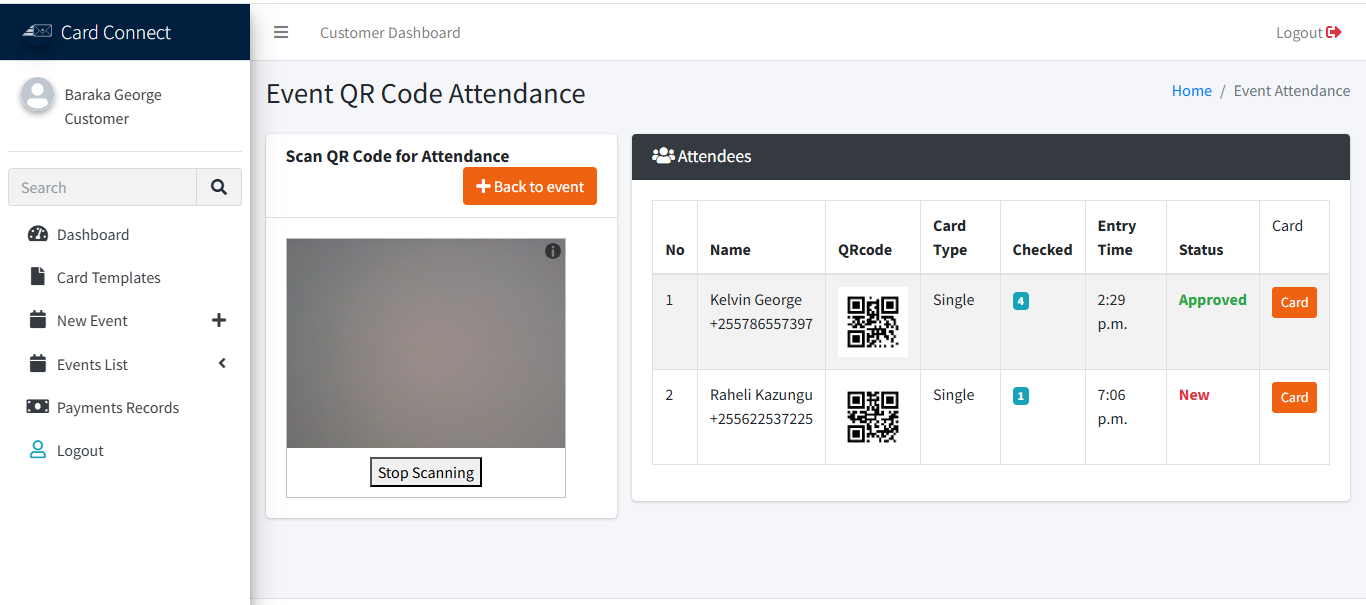Open Kelvin George's QR code image

point(872,322)
